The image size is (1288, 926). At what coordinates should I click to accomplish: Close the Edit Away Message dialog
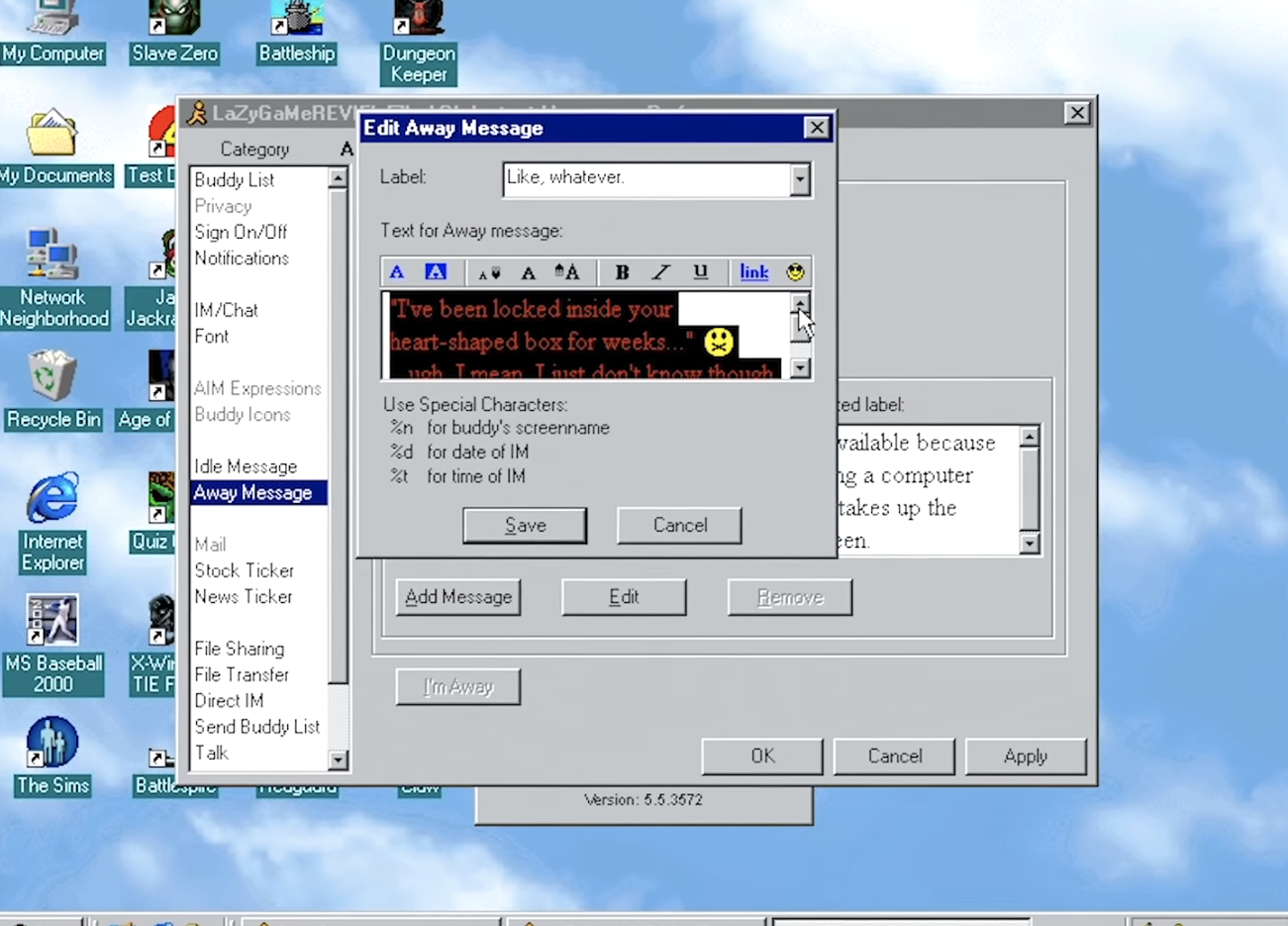[817, 128]
